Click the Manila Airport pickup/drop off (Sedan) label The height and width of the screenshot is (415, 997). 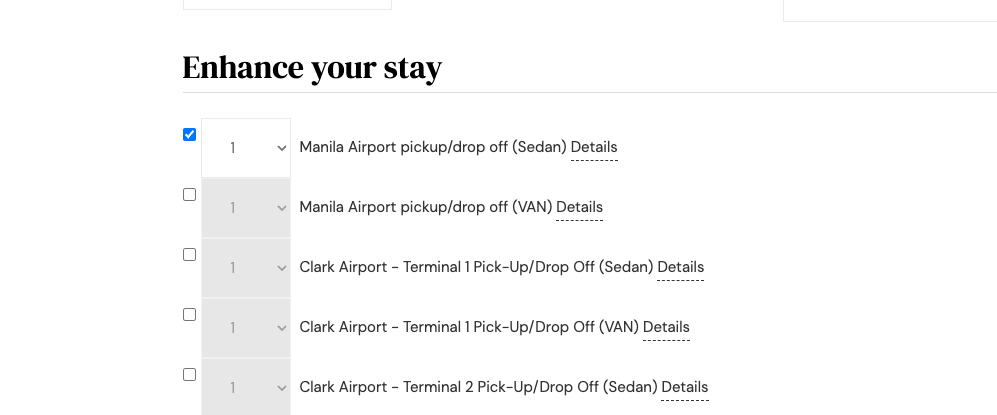click(433, 147)
